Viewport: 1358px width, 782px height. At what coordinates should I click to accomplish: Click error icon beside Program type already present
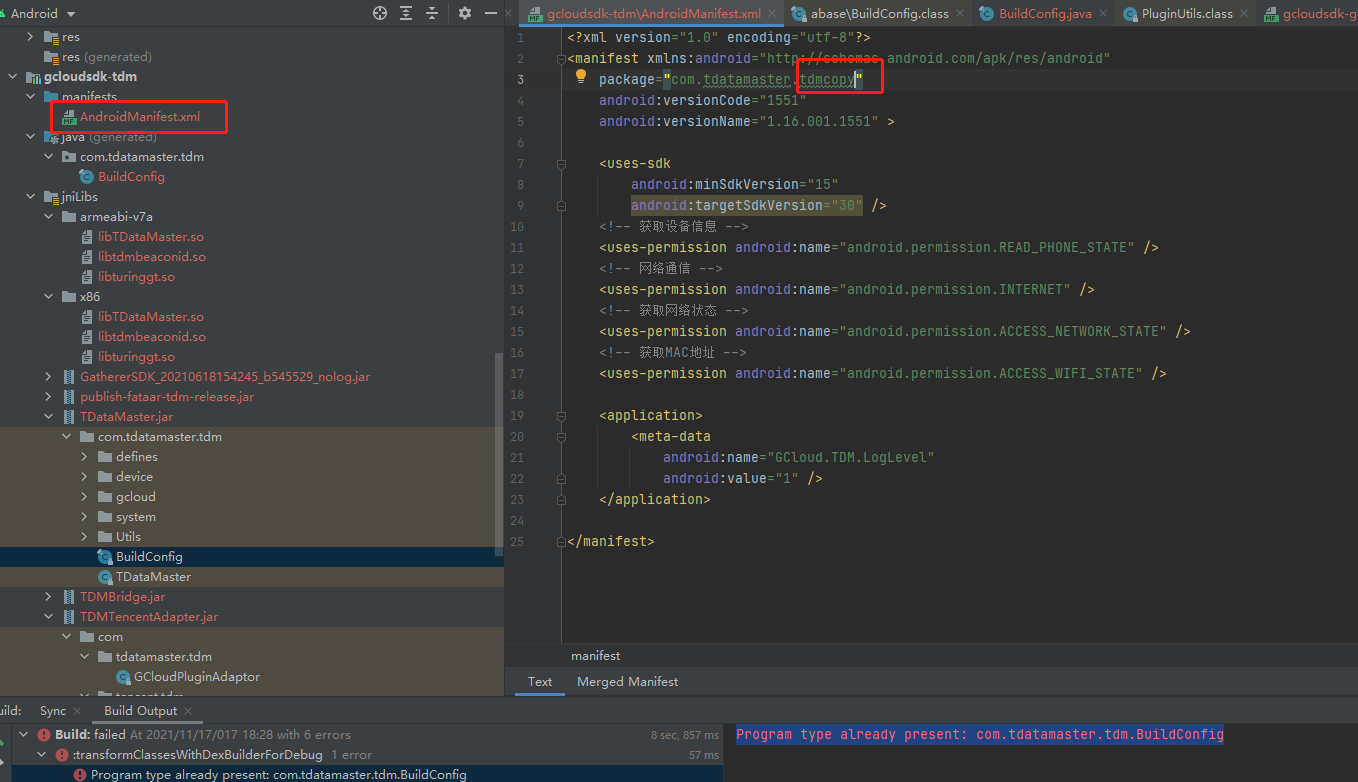click(x=79, y=774)
